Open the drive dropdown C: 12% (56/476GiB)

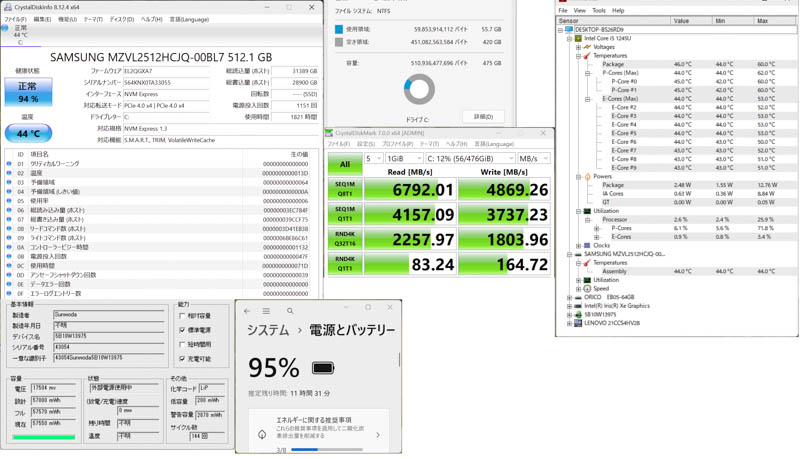[x=469, y=159]
